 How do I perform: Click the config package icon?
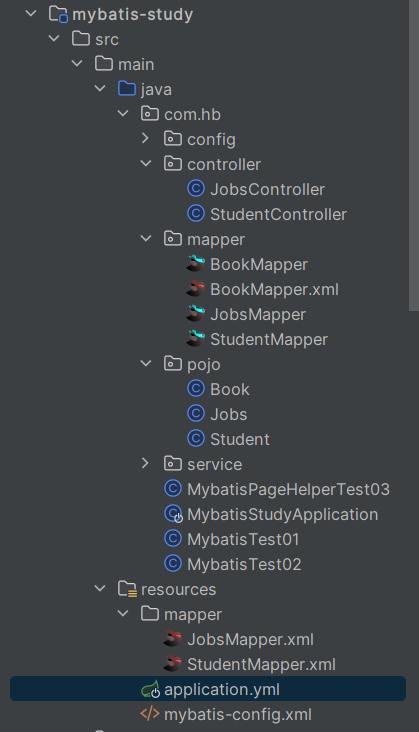pyautogui.click(x=172, y=138)
